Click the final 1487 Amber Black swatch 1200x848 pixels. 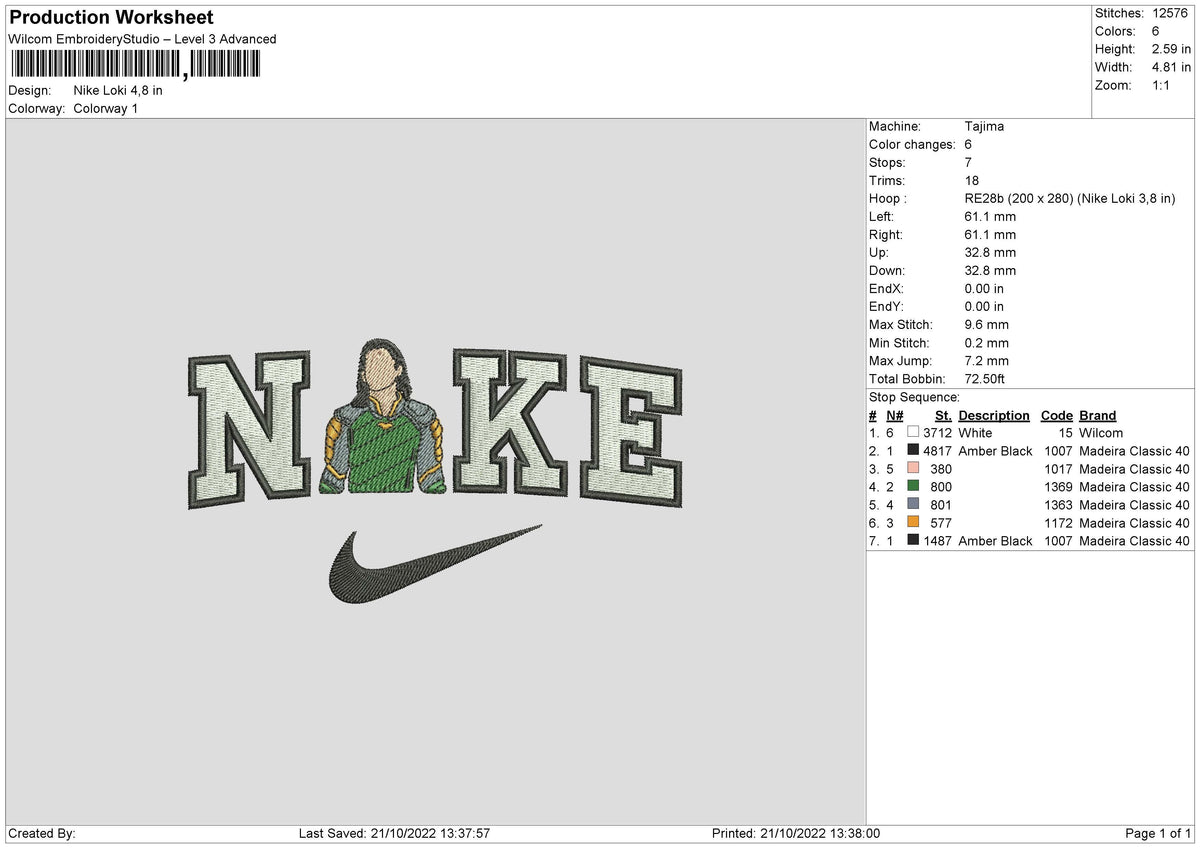click(x=913, y=541)
